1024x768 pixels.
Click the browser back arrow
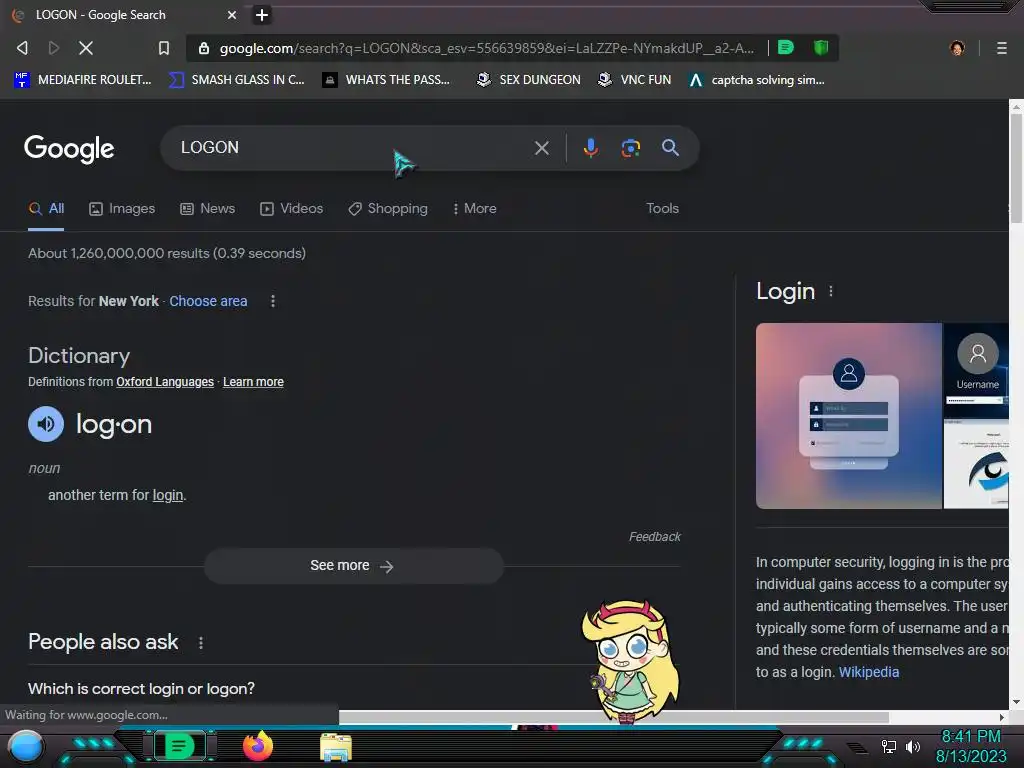22,48
